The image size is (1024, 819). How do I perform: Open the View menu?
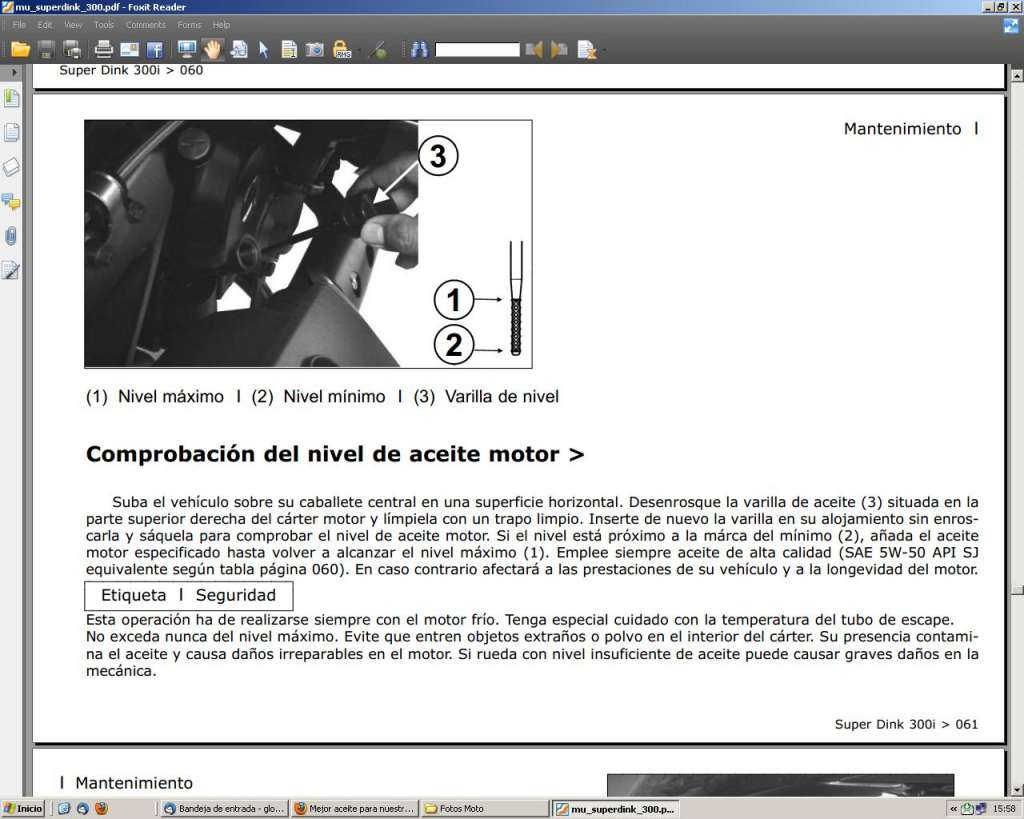click(73, 25)
